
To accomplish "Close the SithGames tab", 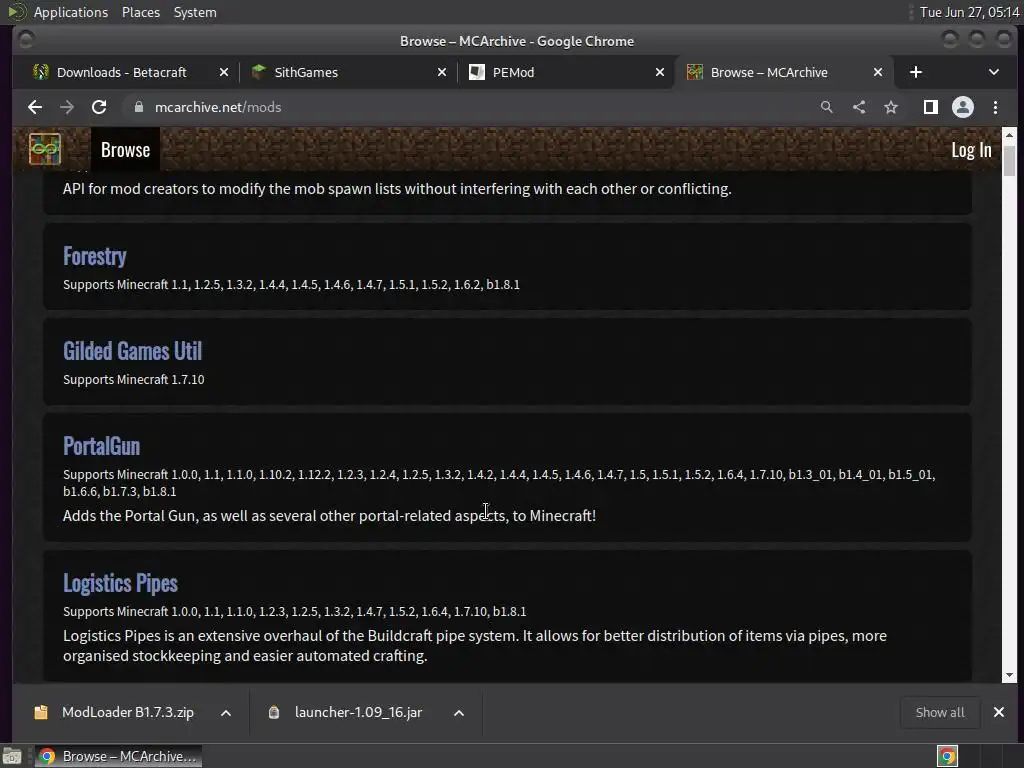I will (442, 72).
